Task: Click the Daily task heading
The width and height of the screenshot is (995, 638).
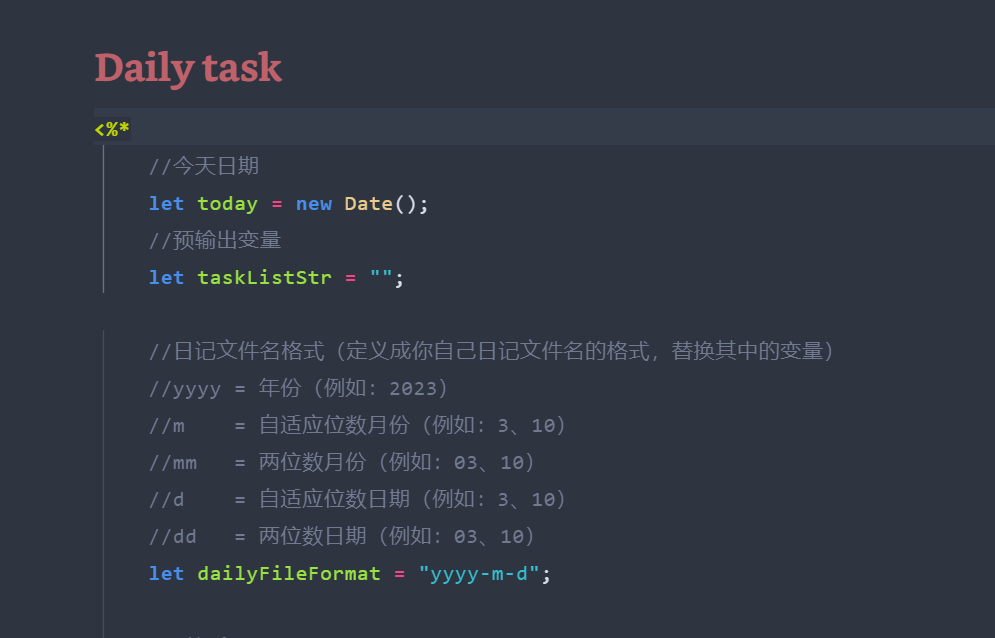Action: point(188,68)
